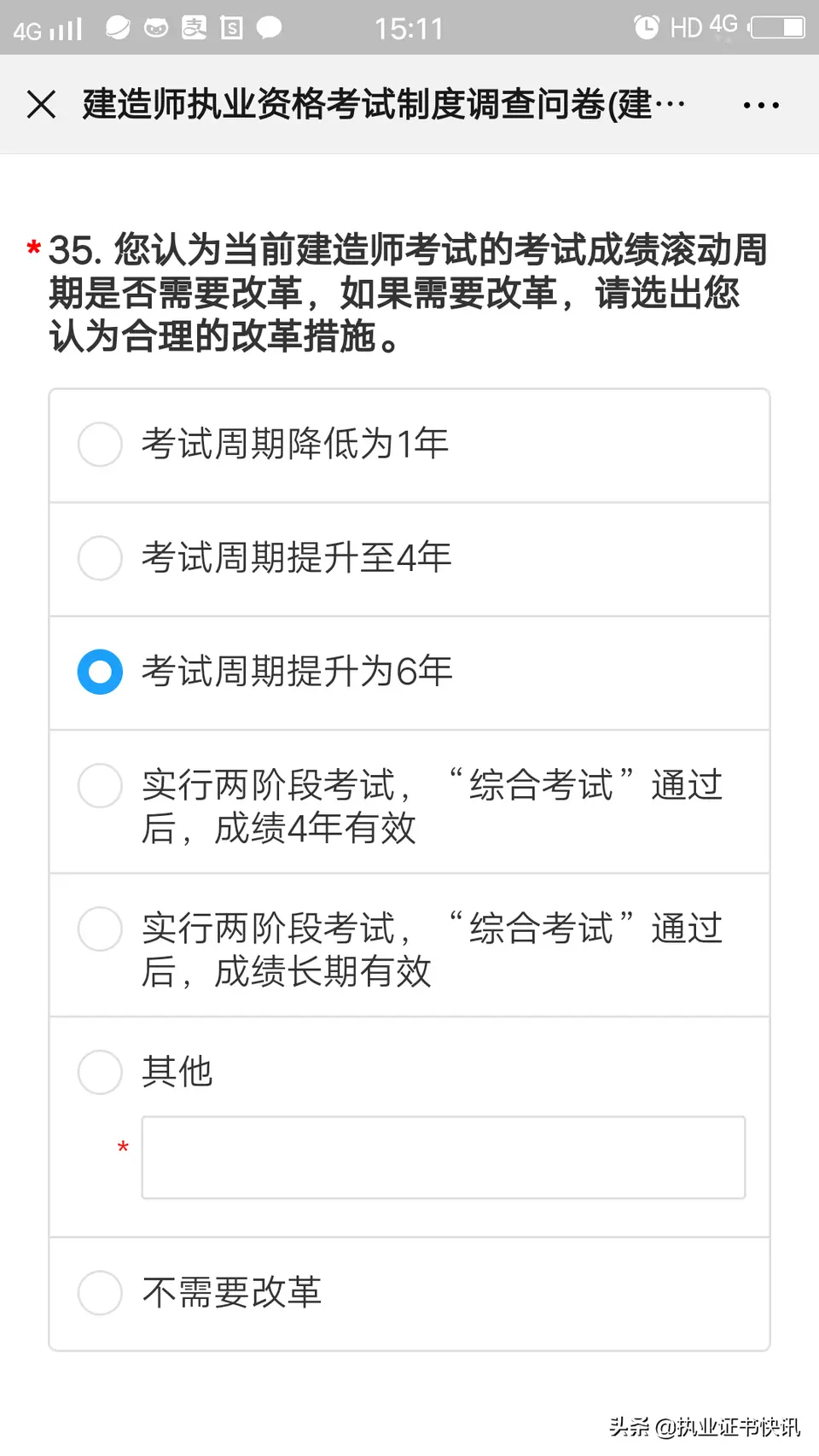
Task: Select the checked 考试周期提升为6年 radio
Action: [x=100, y=672]
